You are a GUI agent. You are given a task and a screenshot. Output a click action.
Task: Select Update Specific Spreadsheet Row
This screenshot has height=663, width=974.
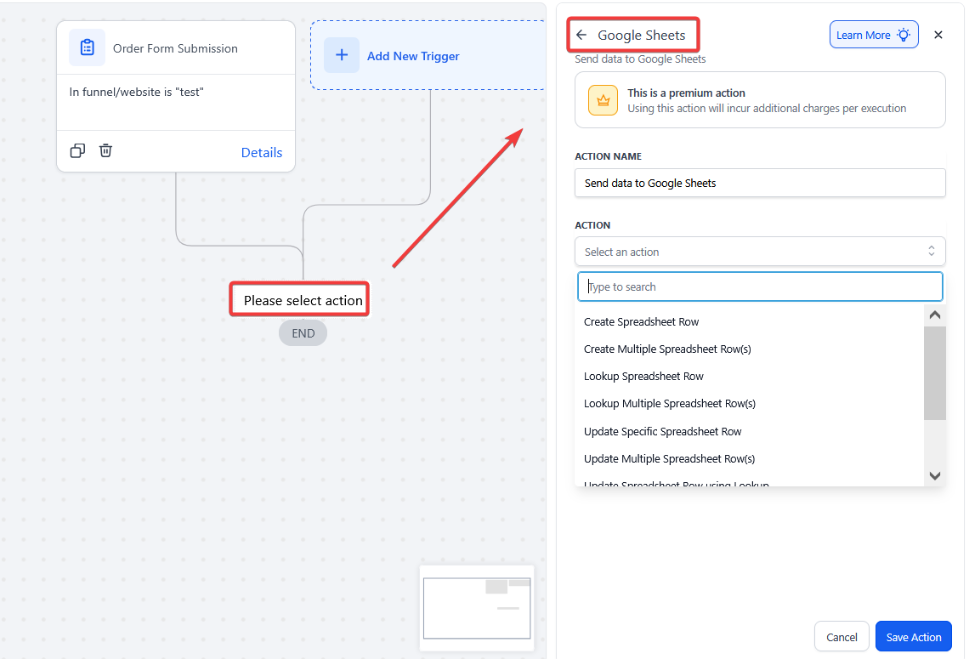[x=662, y=432]
